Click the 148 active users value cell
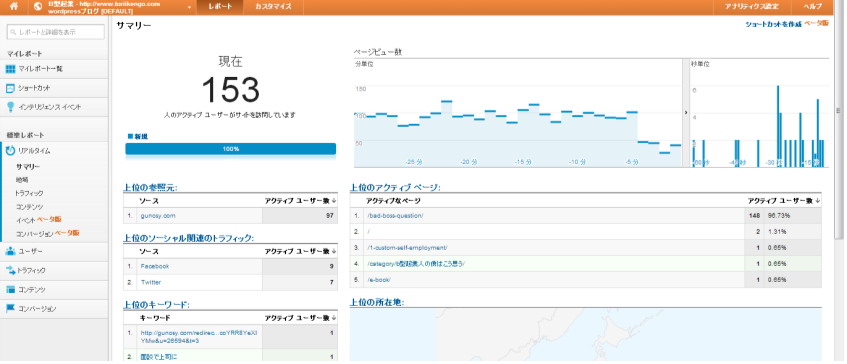Image resolution: width=847 pixels, height=364 pixels. click(754, 216)
